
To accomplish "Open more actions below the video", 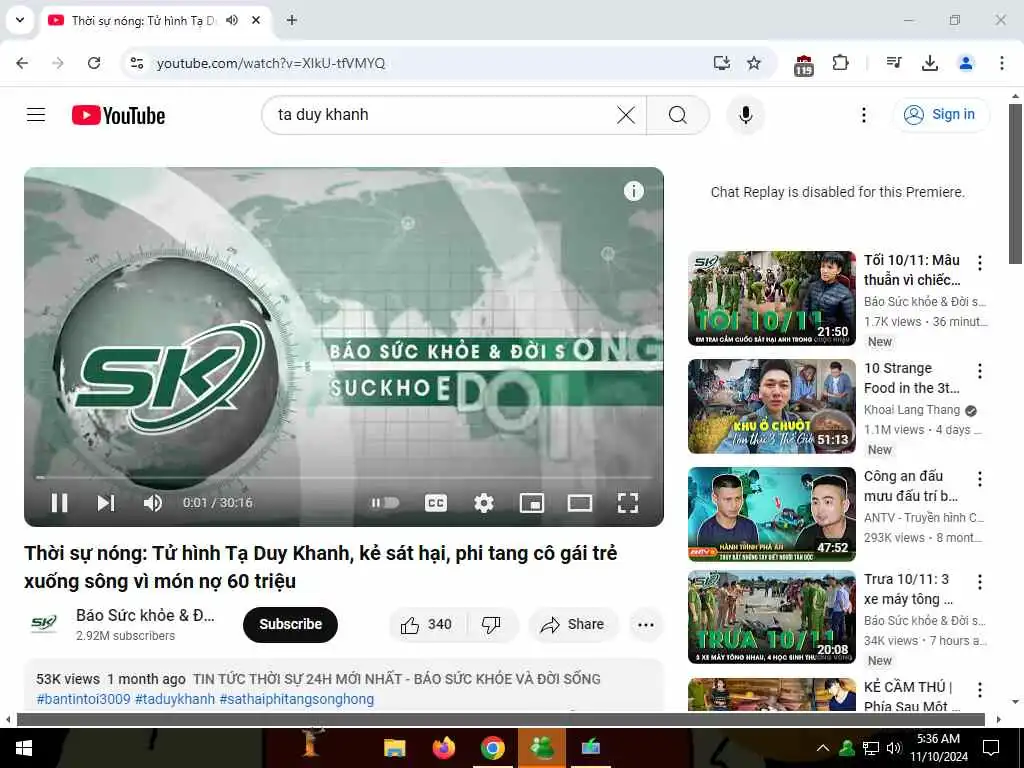I will tap(646, 625).
